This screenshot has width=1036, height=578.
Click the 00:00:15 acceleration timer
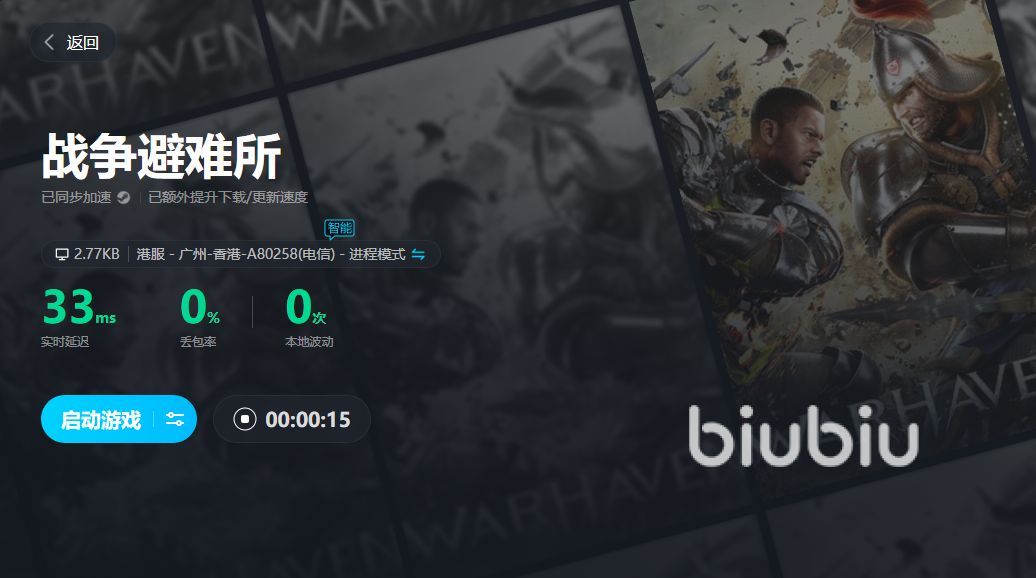tap(308, 419)
